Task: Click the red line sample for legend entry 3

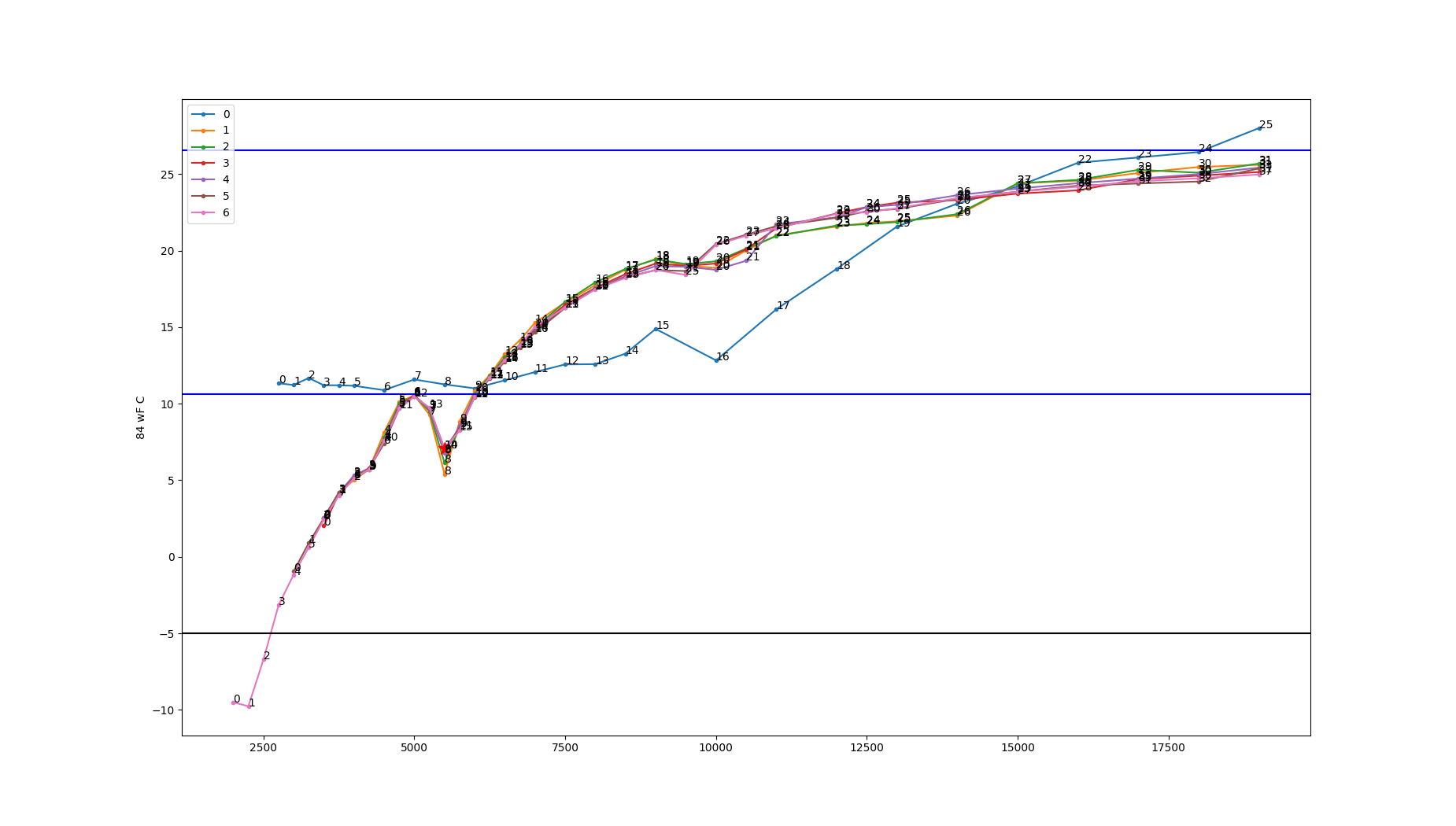Action: [x=203, y=163]
